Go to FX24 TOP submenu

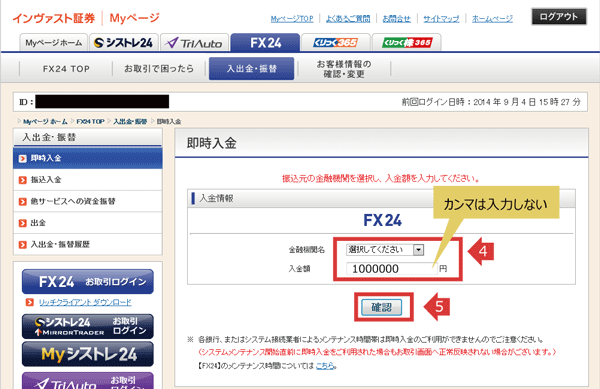pyautogui.click(x=66, y=69)
